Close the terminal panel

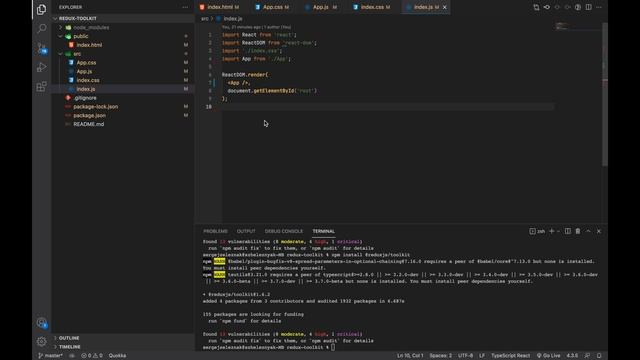click(599, 231)
